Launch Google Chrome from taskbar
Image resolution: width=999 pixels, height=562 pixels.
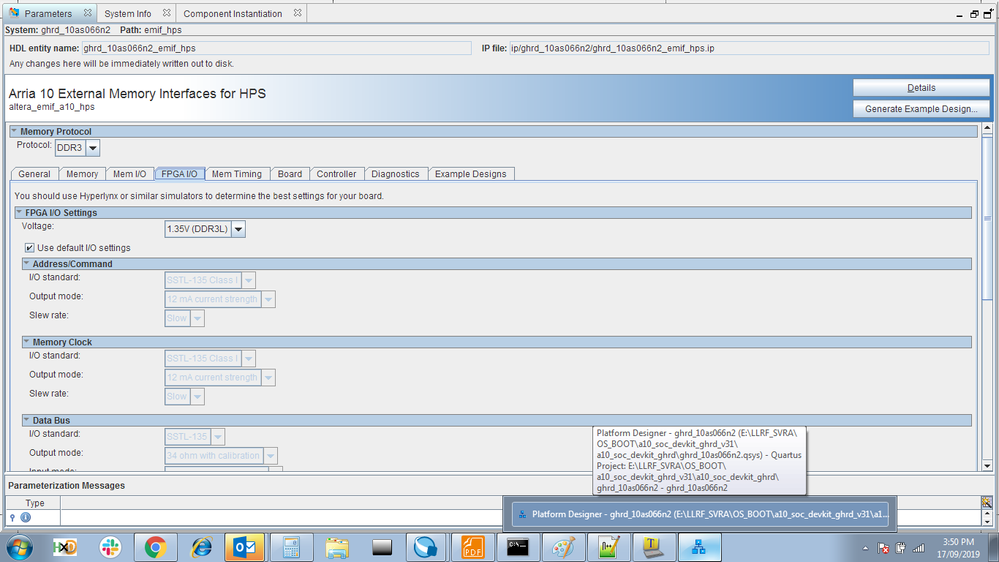[155, 547]
